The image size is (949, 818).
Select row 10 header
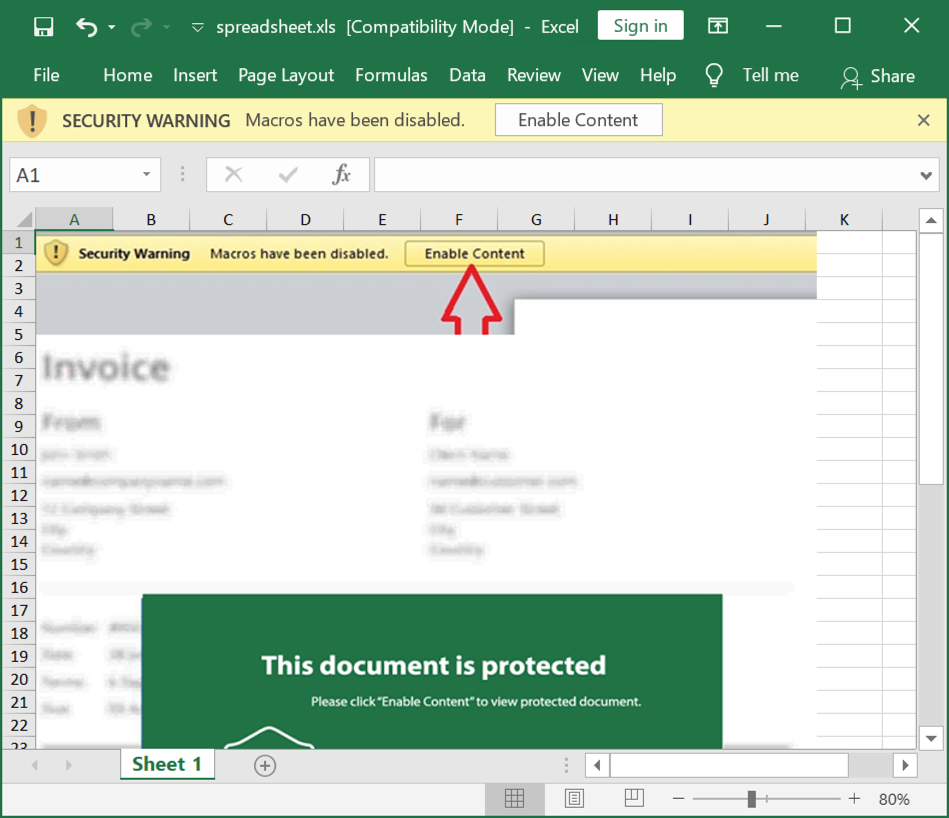pos(18,450)
